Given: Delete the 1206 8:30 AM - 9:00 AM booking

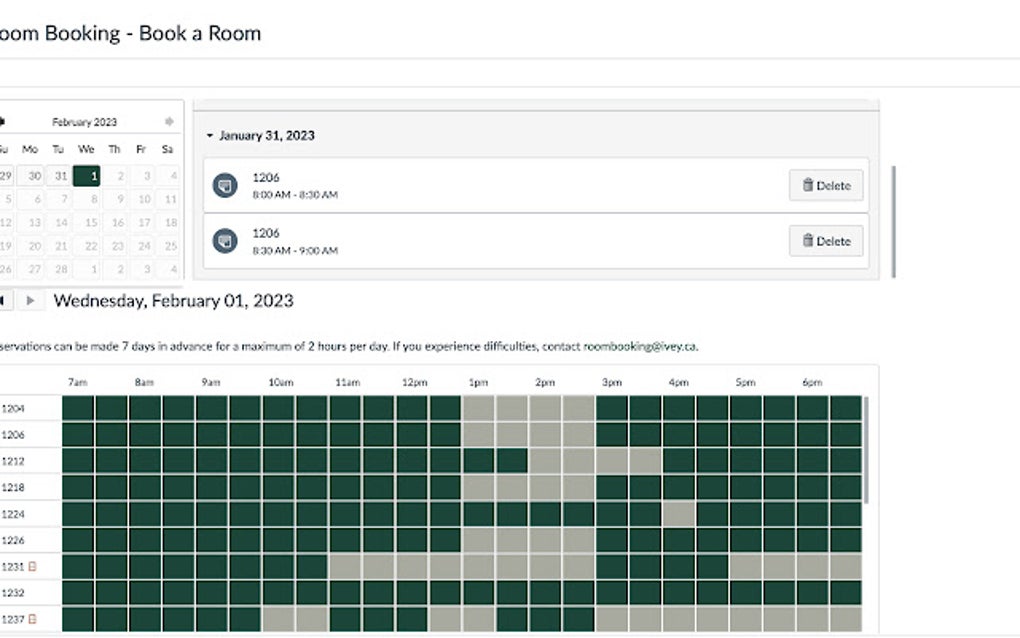Looking at the screenshot, I should click(826, 241).
